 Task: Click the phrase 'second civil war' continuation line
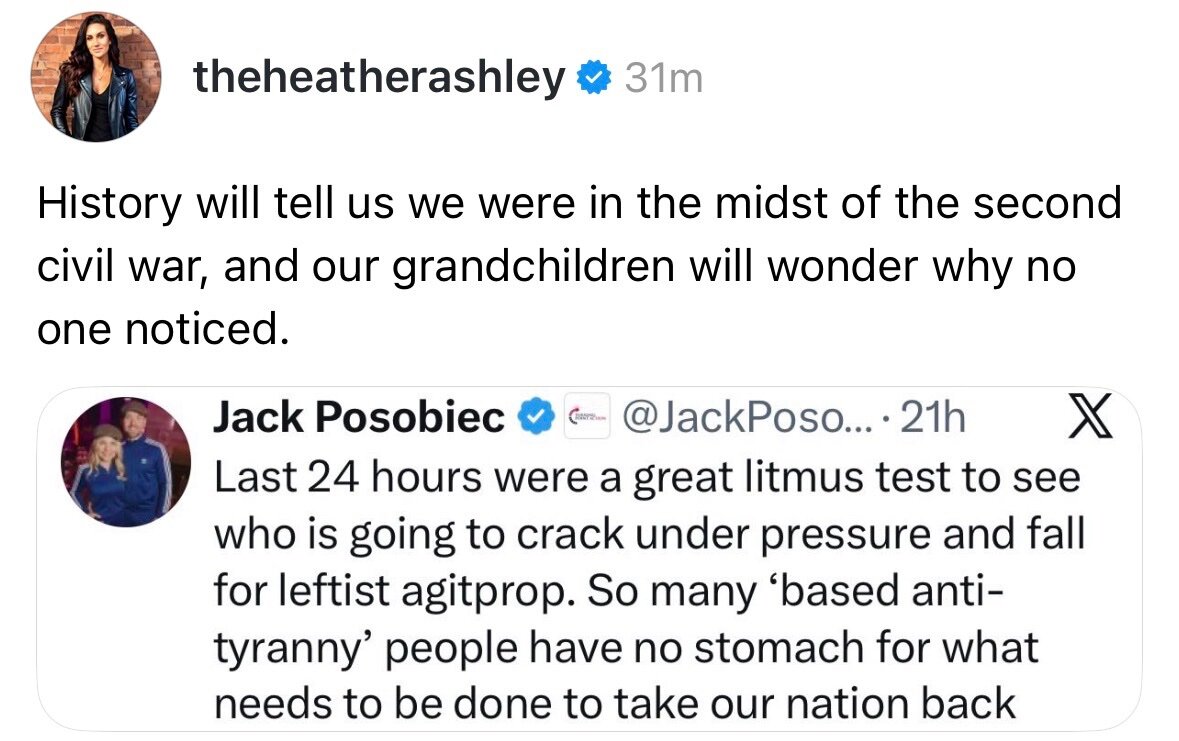150,268
